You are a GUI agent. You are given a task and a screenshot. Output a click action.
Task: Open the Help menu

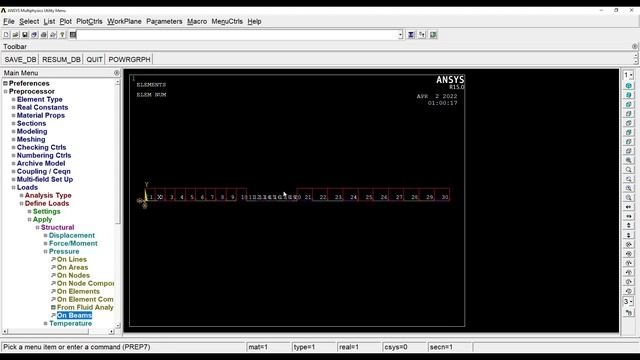(254, 22)
